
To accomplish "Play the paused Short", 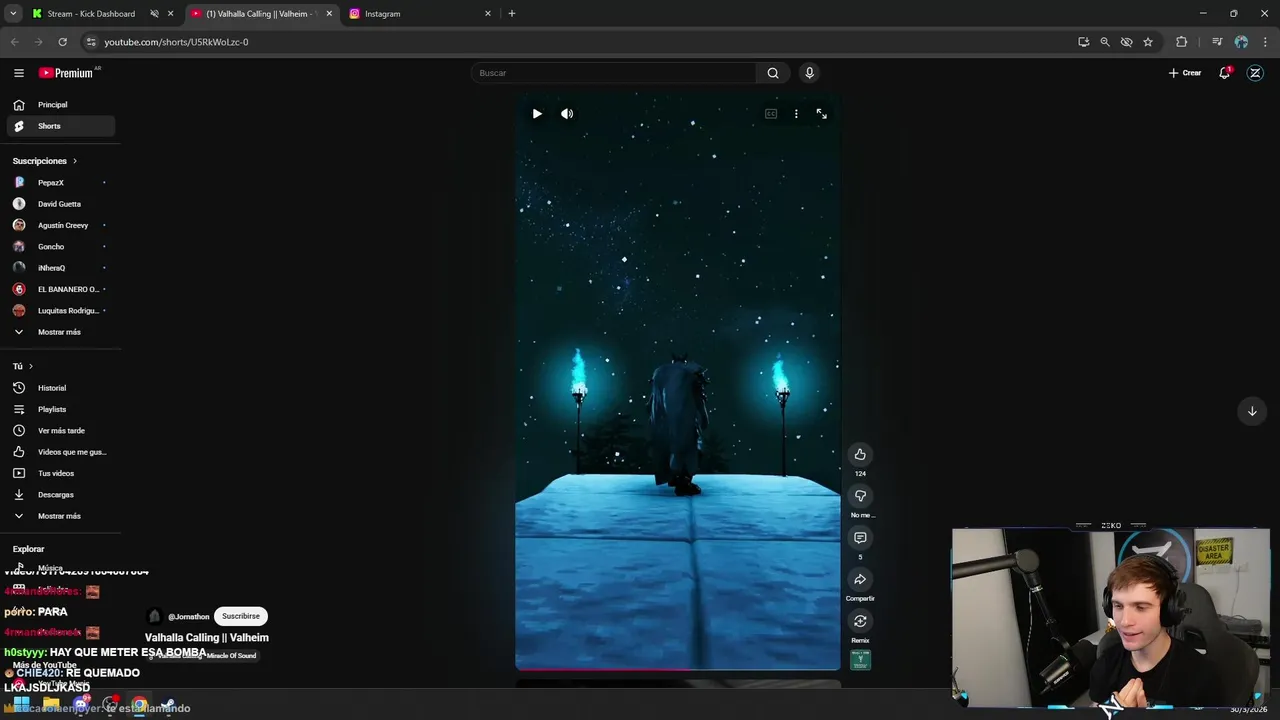I will click(537, 114).
